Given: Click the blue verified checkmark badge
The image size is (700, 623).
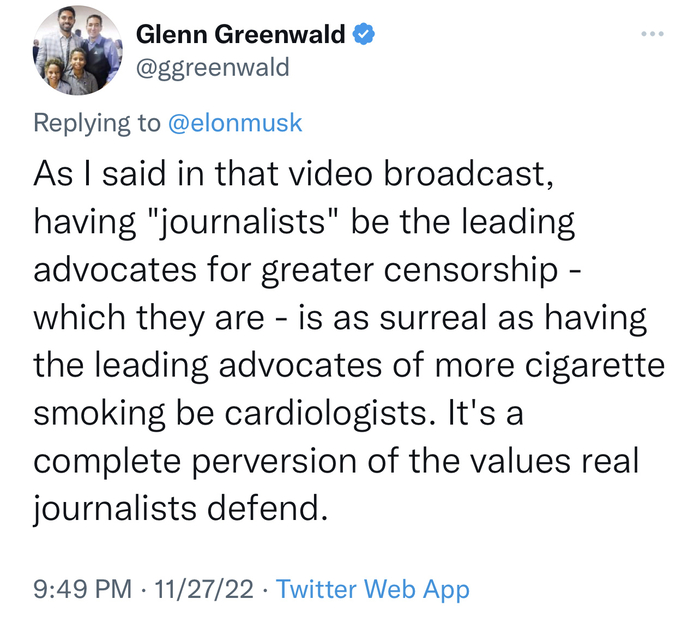Looking at the screenshot, I should pyautogui.click(x=366, y=34).
